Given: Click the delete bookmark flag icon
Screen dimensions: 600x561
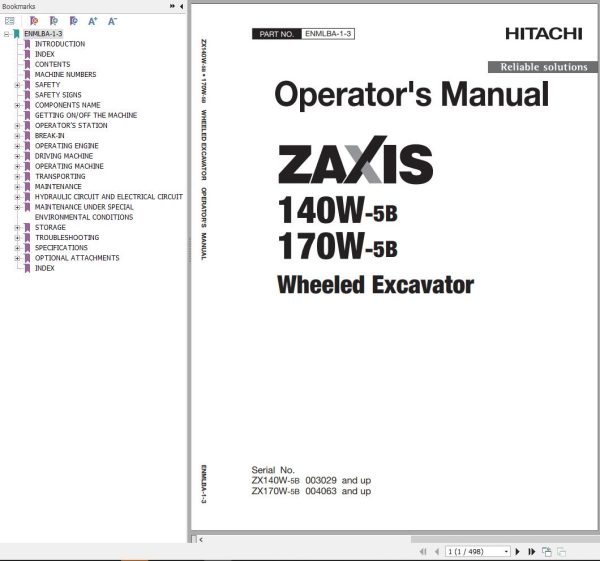Looking at the screenshot, I should coord(34,21).
